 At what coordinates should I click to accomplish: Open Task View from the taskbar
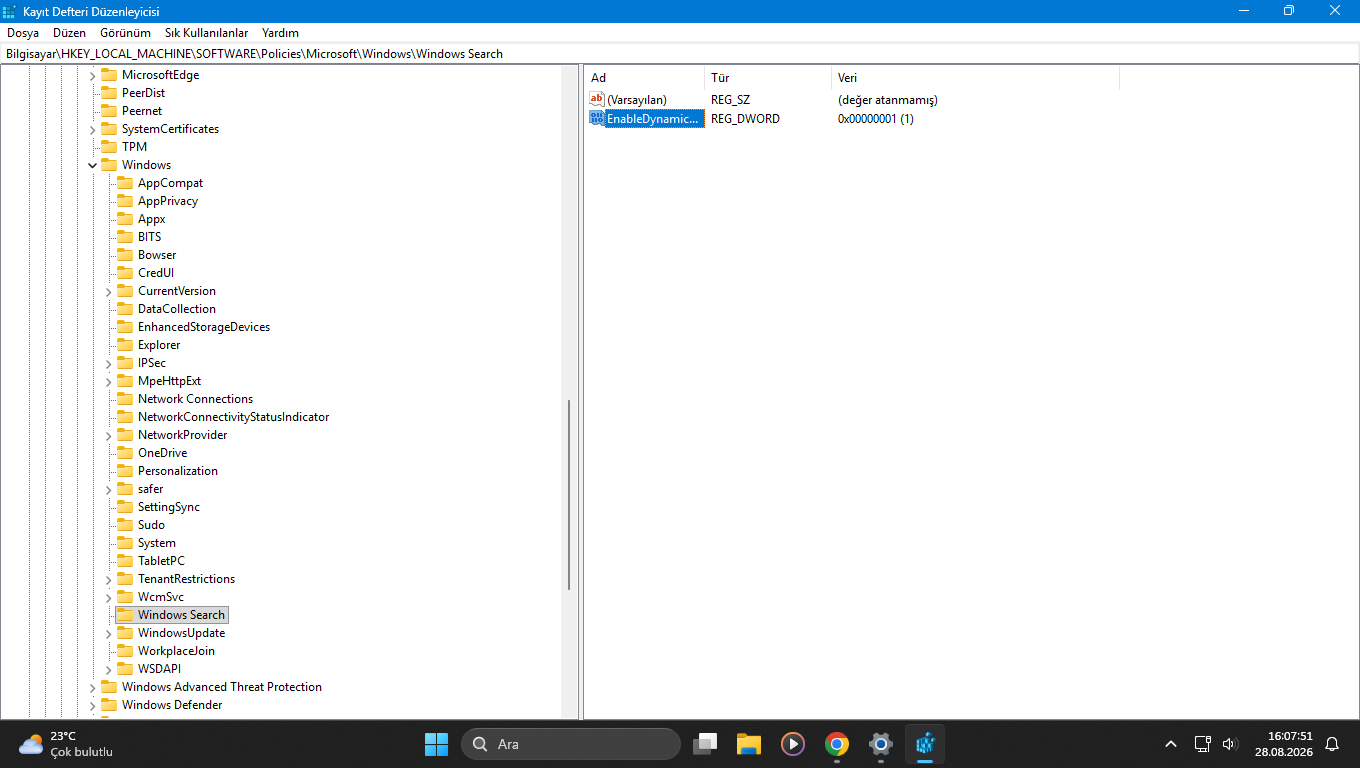706,744
